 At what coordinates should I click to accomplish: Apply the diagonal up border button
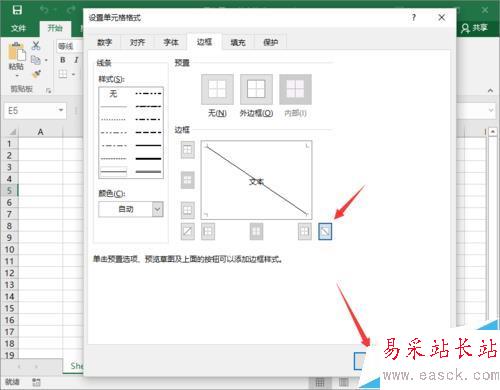click(187, 231)
